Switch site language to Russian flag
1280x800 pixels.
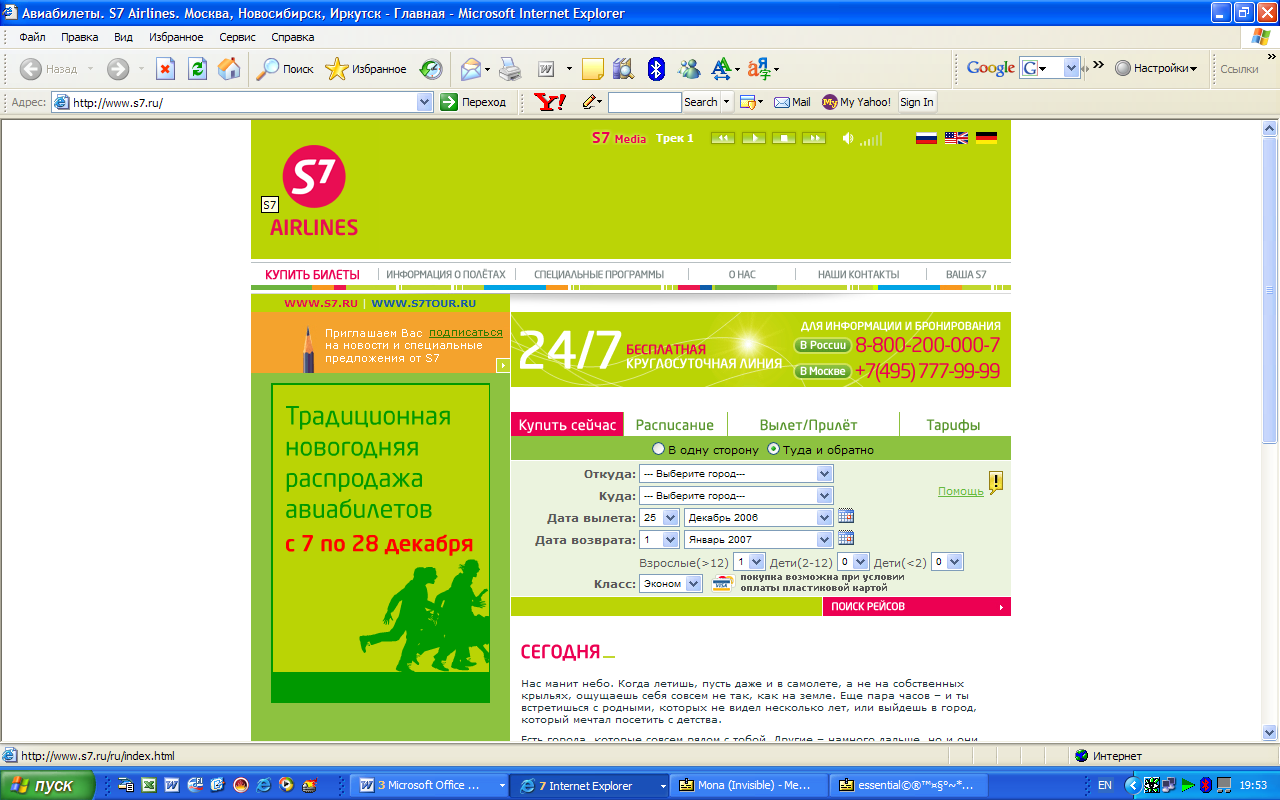(926, 138)
